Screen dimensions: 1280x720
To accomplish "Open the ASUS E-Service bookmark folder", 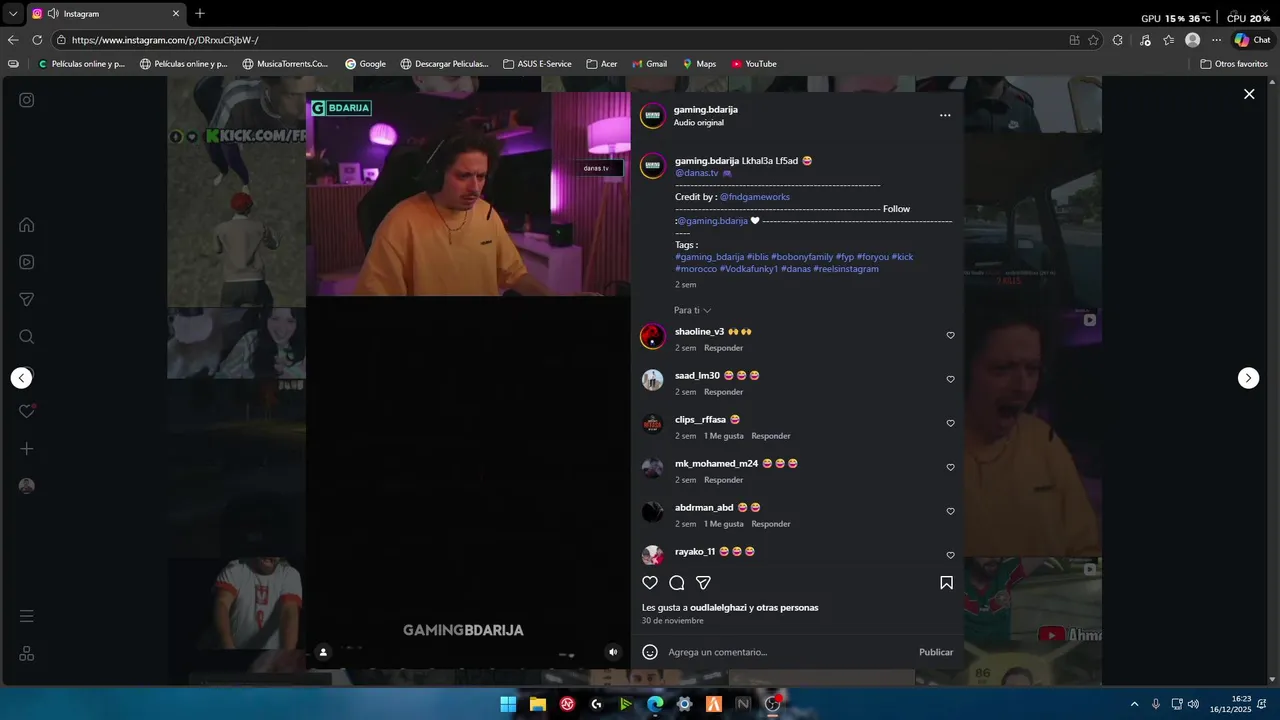I will pyautogui.click(x=538, y=64).
